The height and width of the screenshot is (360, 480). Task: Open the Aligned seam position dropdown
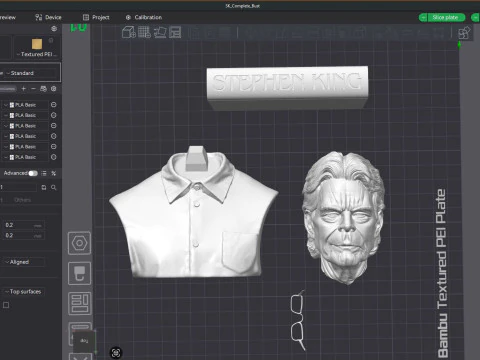[x=24, y=262]
